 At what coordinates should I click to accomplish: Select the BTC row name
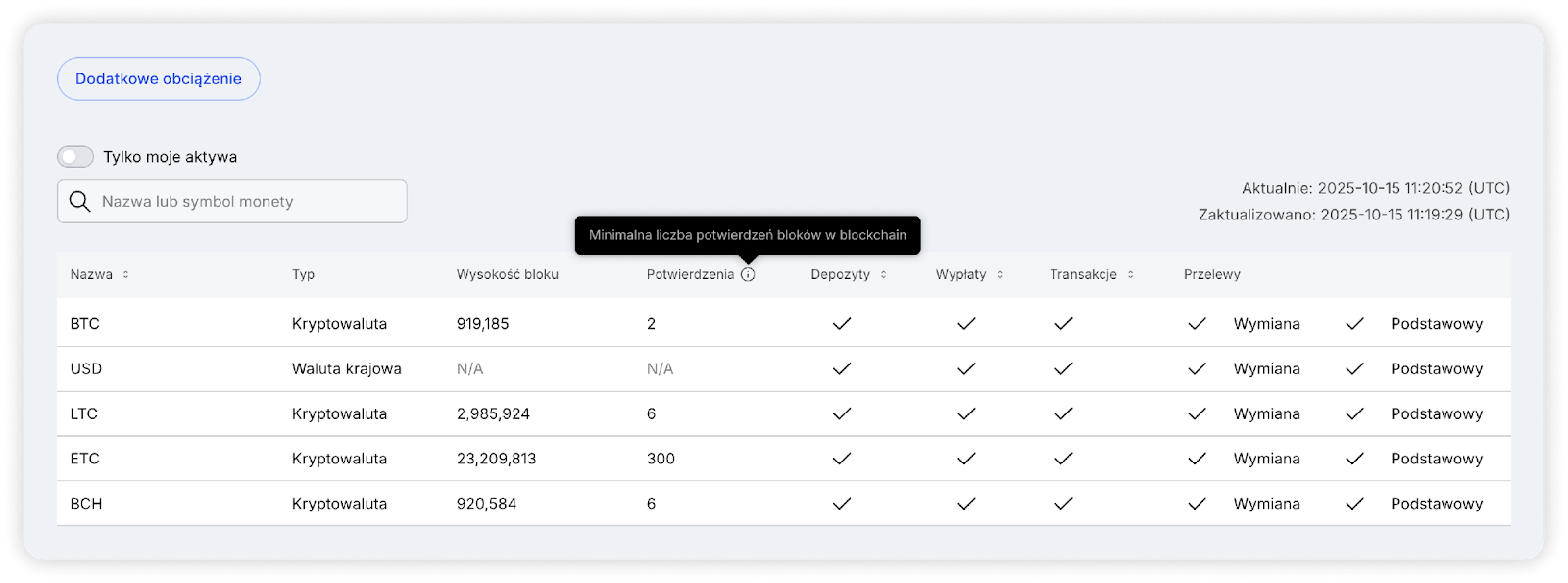[85, 324]
